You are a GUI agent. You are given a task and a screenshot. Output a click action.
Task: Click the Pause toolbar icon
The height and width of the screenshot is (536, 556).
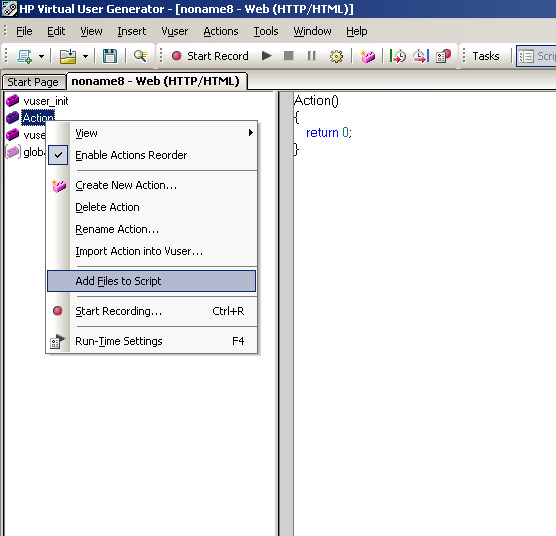(x=312, y=56)
